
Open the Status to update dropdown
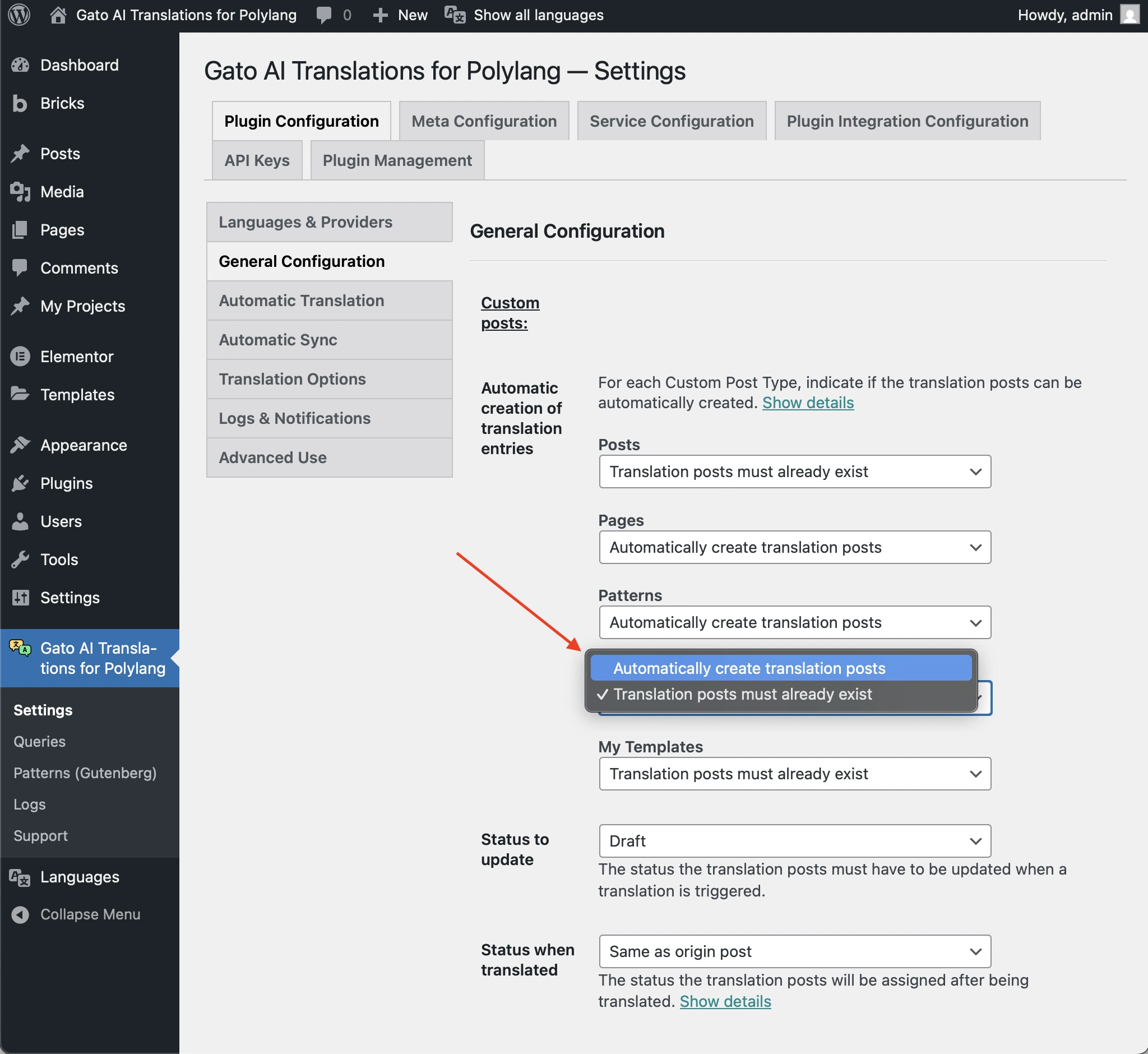(x=794, y=841)
